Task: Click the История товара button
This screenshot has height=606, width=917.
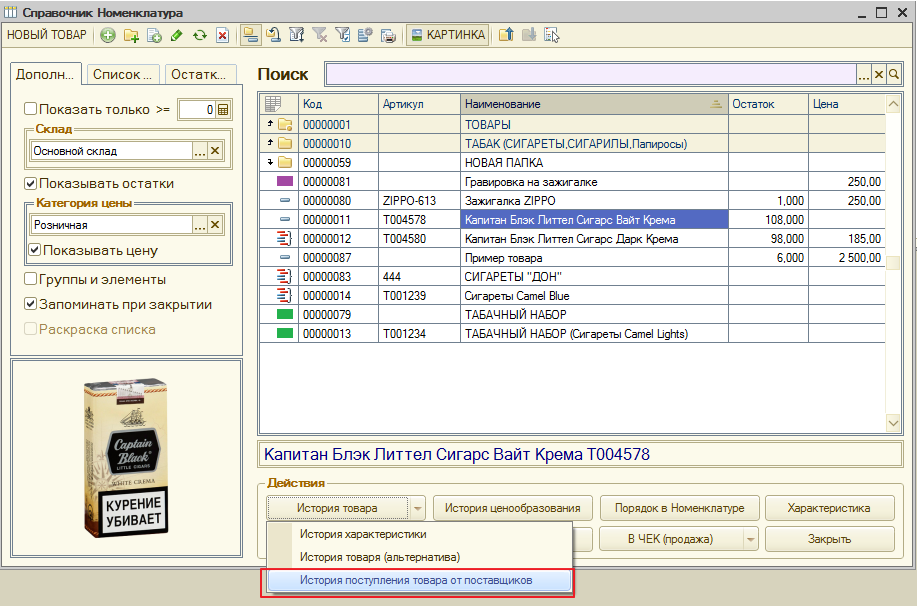Action: click(337, 508)
